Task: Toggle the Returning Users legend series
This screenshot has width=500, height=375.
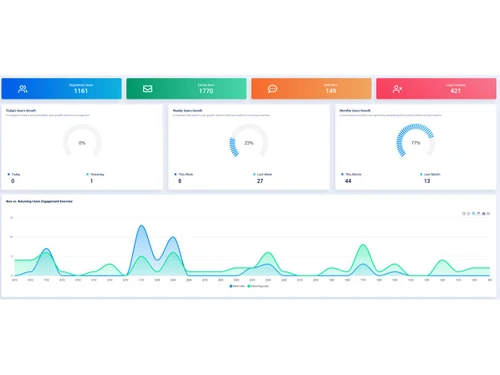Action: pyautogui.click(x=258, y=286)
